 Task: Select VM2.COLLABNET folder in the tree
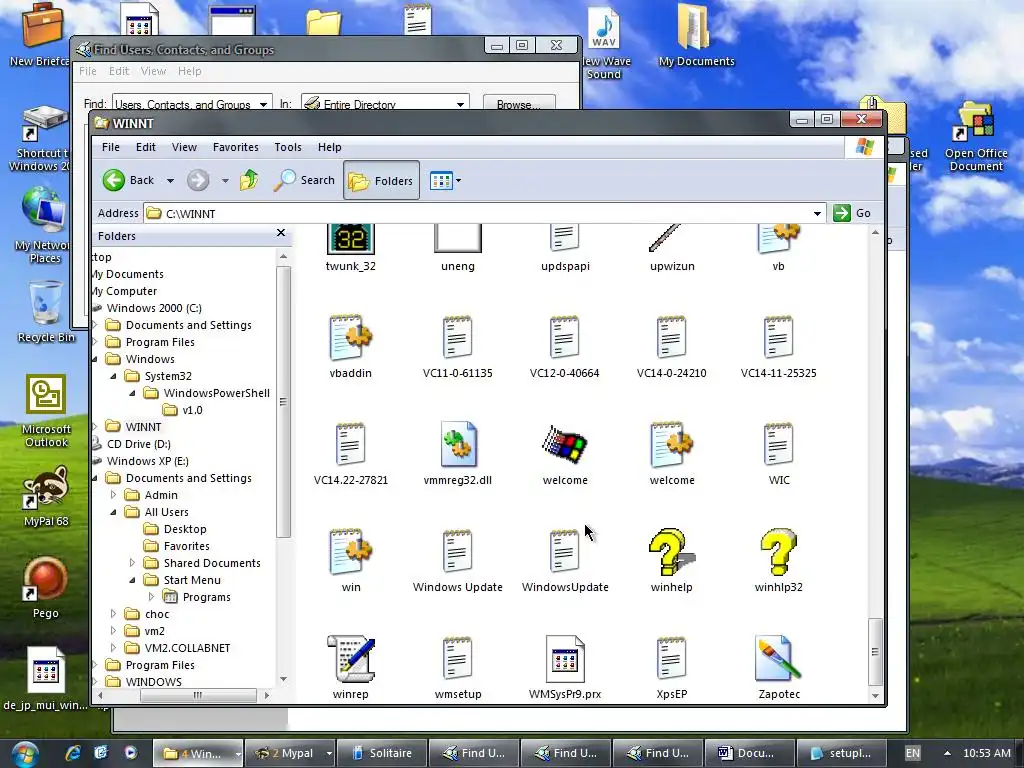pos(178,648)
